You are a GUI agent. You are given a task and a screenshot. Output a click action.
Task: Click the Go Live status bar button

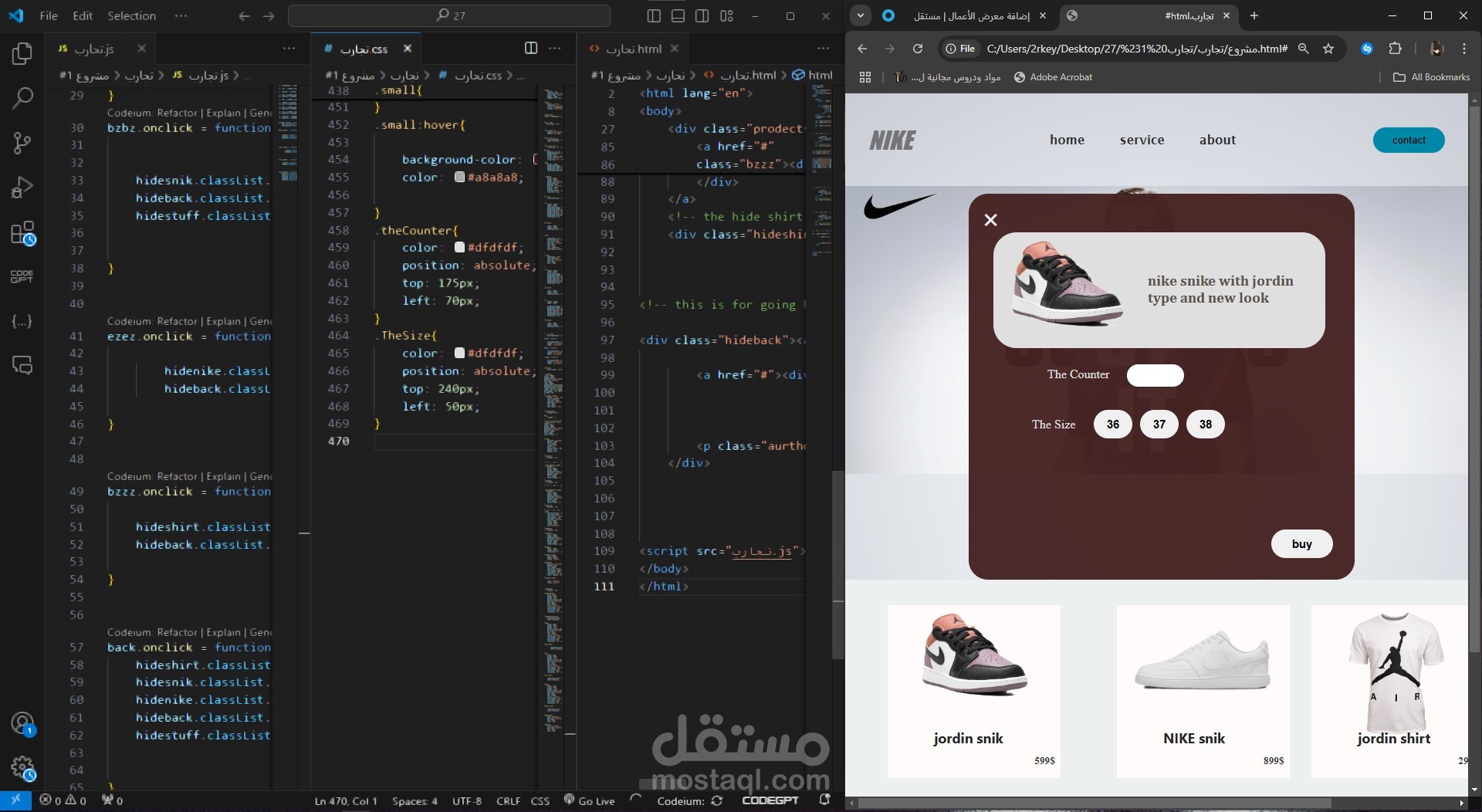590,800
